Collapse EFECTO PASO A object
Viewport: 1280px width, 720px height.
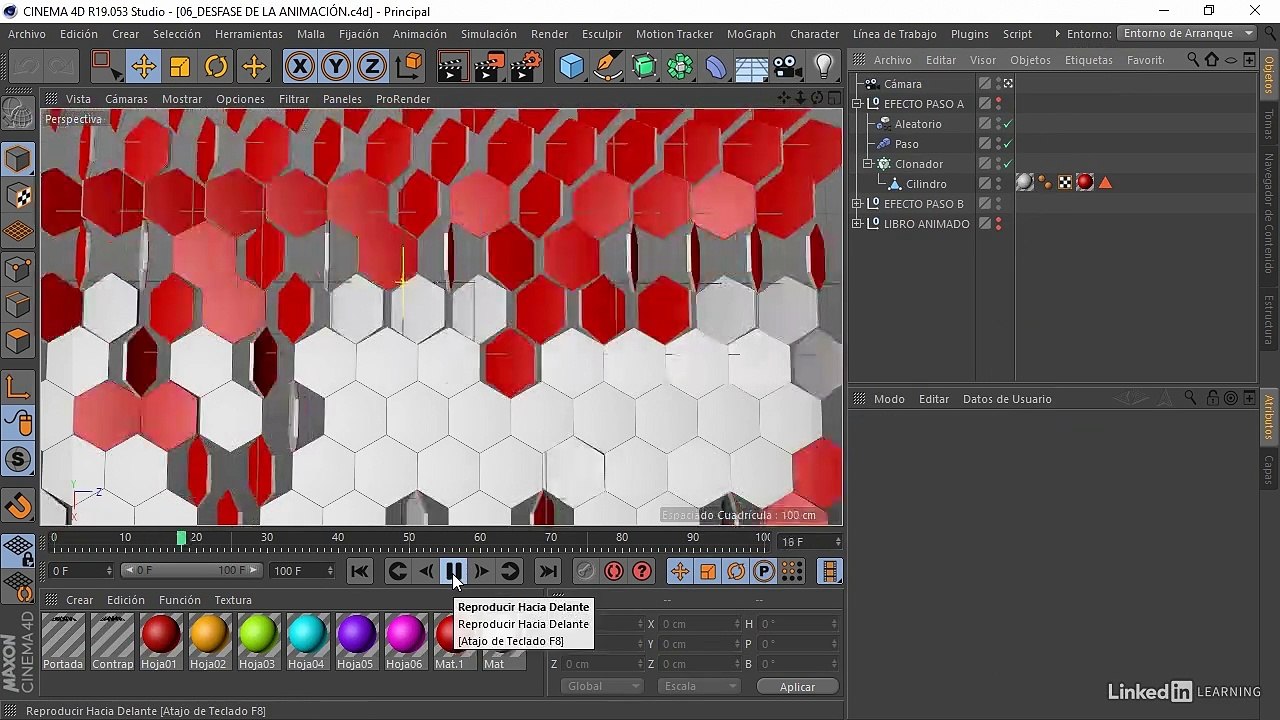point(857,104)
